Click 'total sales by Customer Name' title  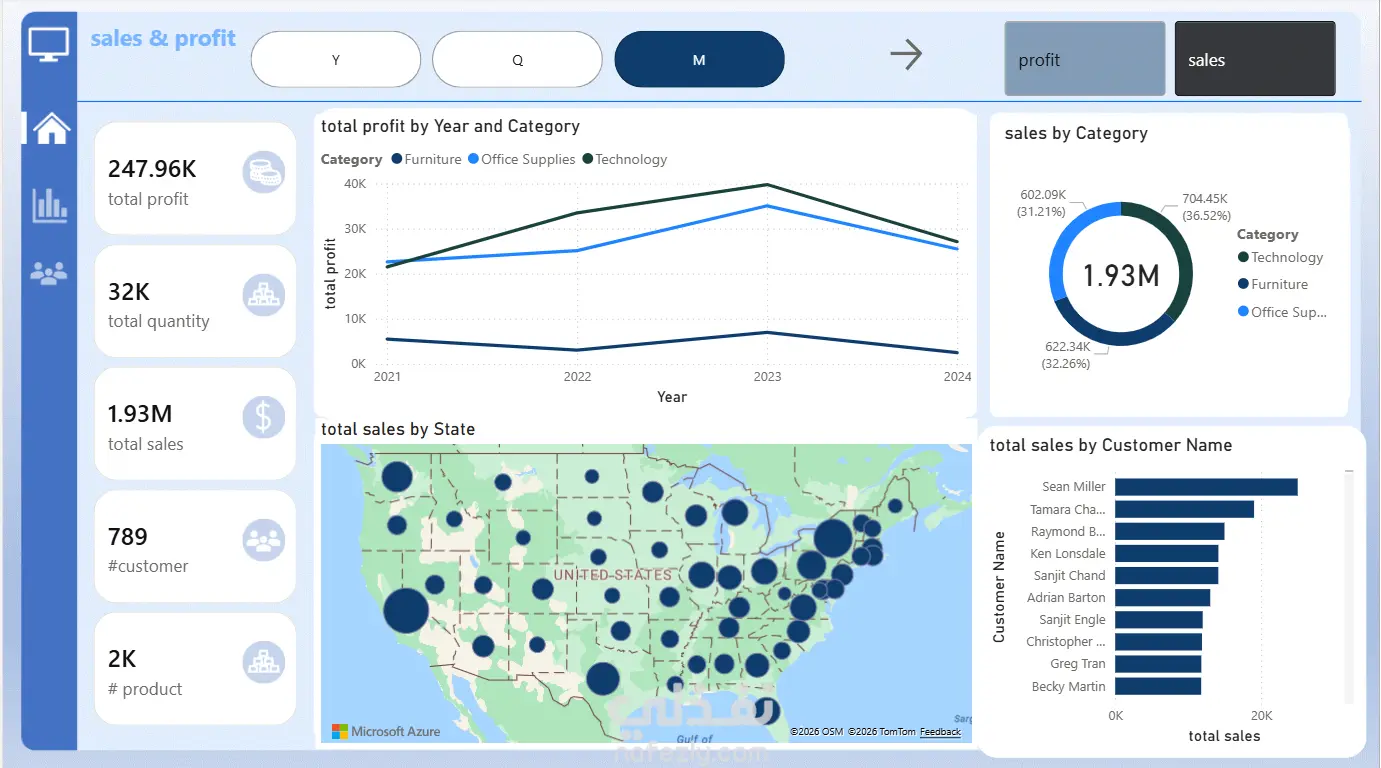[x=1111, y=445]
